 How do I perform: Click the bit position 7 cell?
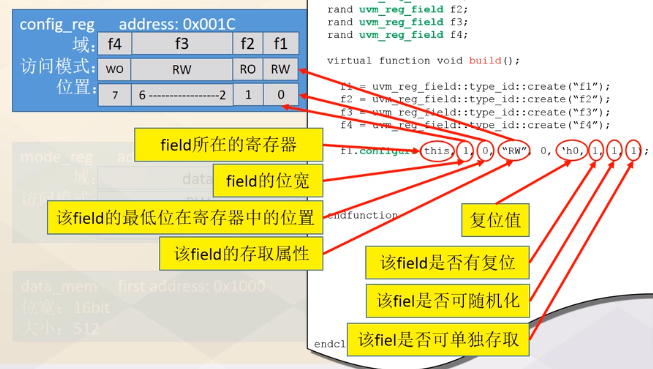coord(115,95)
